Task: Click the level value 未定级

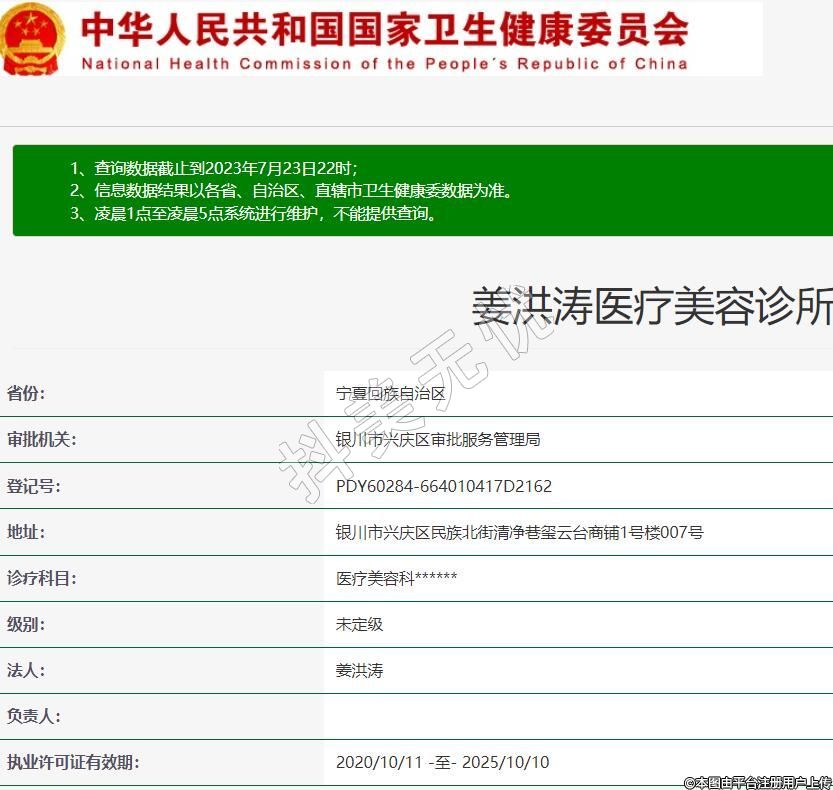Action: pyautogui.click(x=359, y=624)
